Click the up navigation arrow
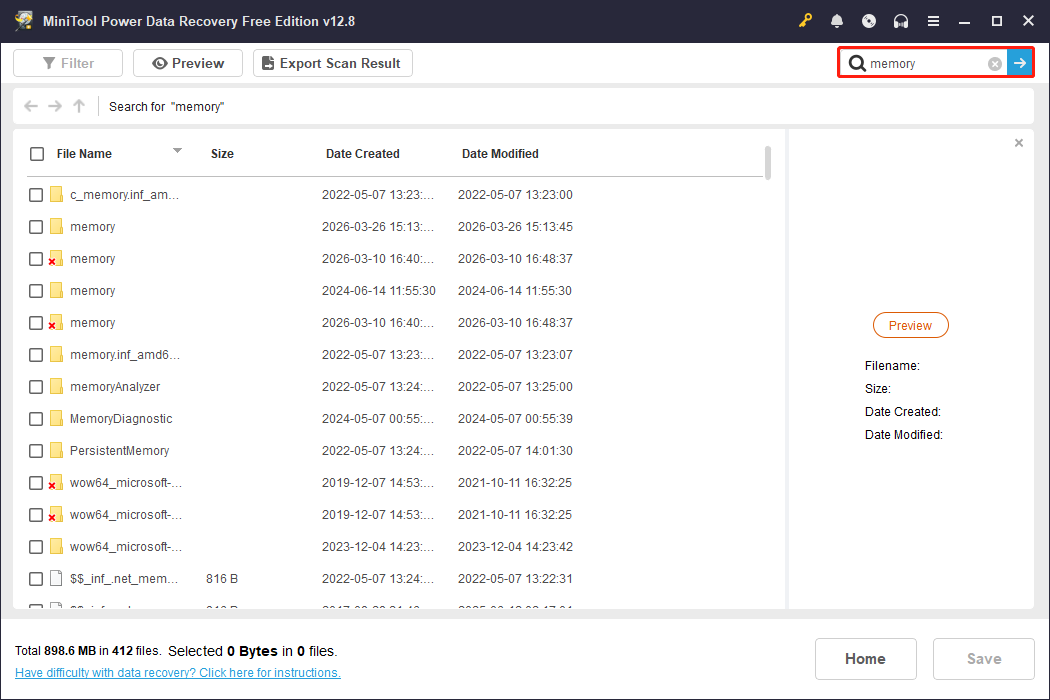Image resolution: width=1050 pixels, height=700 pixels. pyautogui.click(x=78, y=106)
